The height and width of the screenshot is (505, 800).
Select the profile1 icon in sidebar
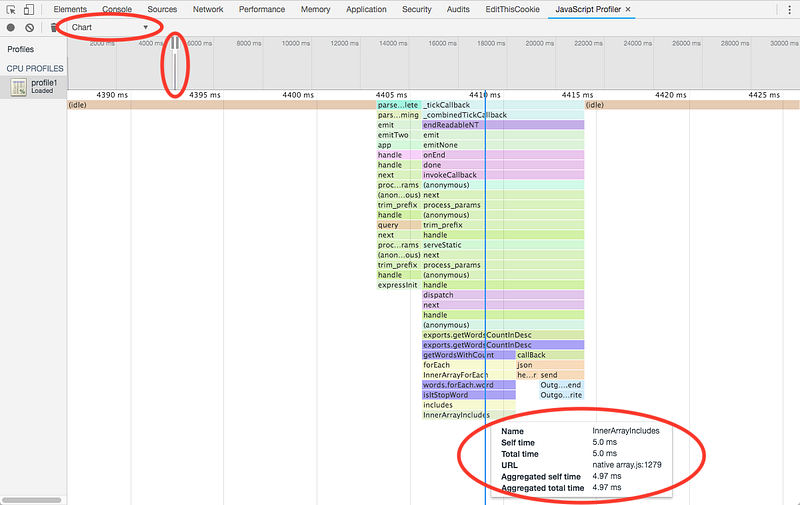19,87
